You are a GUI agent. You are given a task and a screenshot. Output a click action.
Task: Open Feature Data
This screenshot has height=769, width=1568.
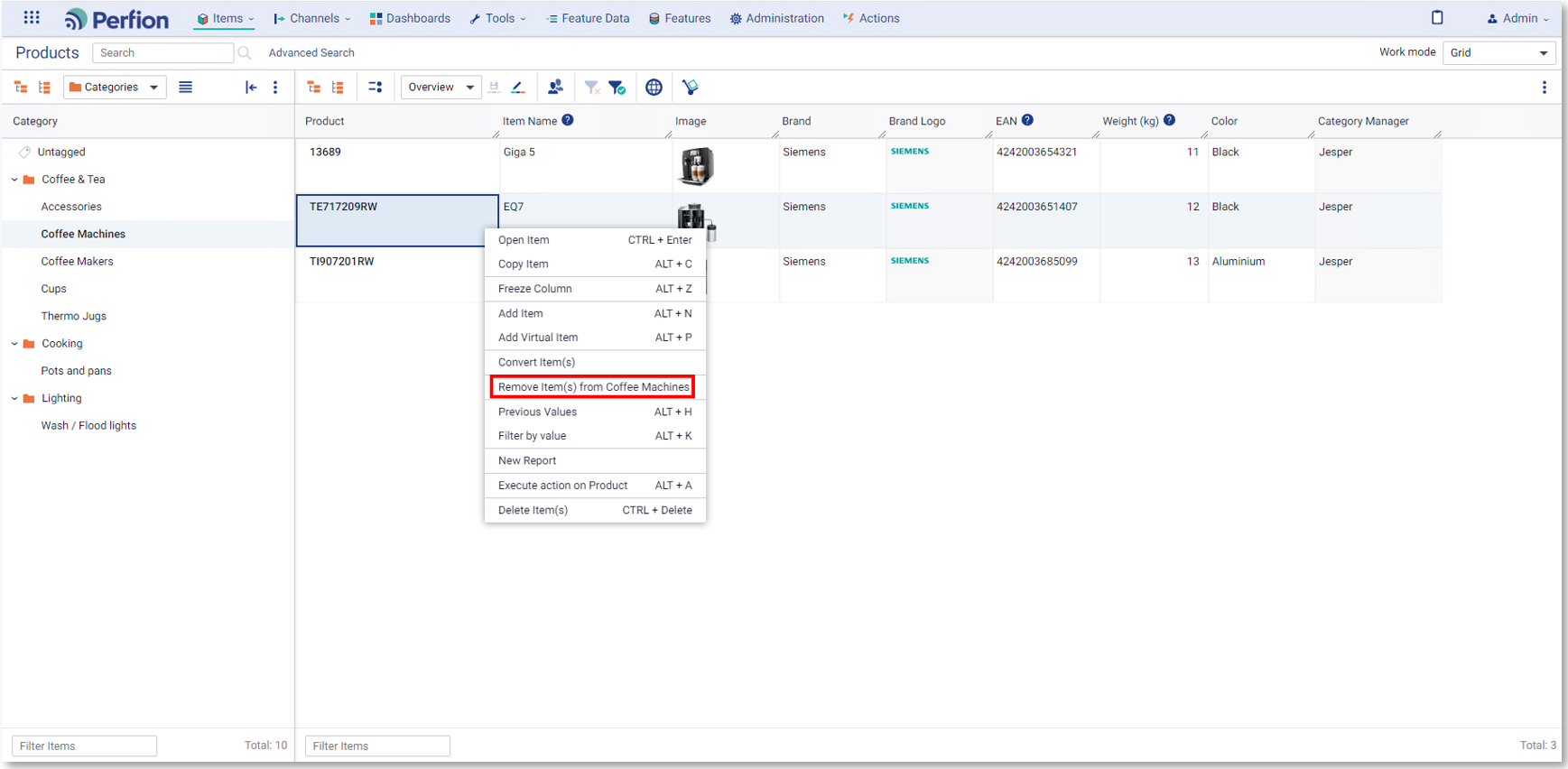pyautogui.click(x=588, y=18)
